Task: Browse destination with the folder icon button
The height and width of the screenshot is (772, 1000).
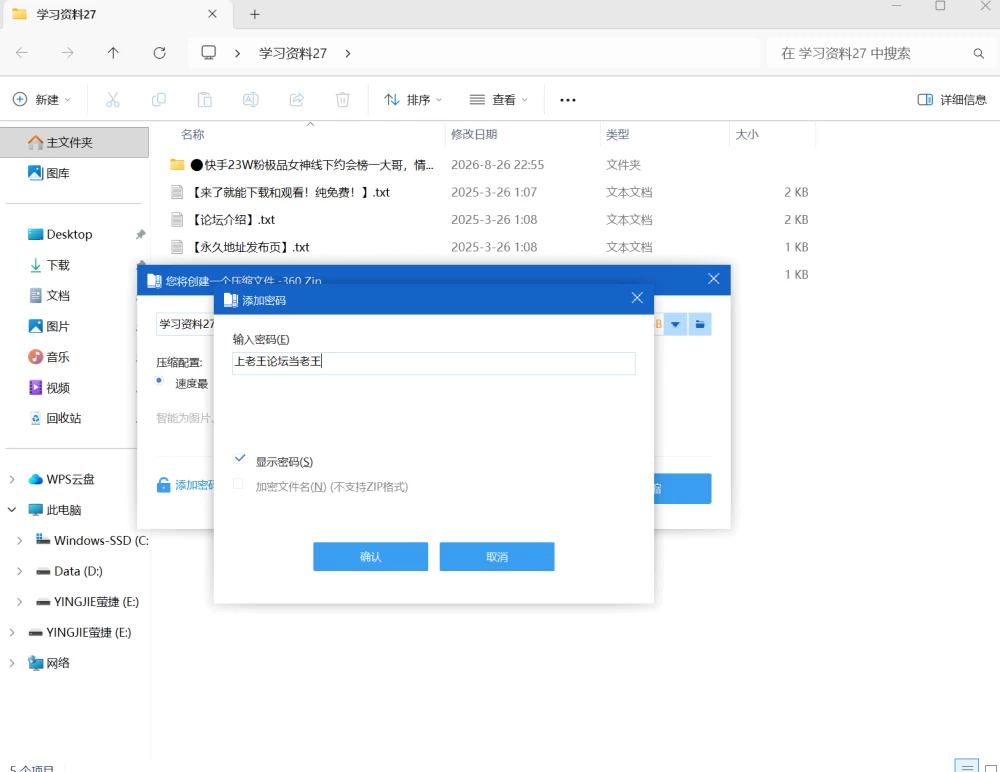Action: [700, 324]
